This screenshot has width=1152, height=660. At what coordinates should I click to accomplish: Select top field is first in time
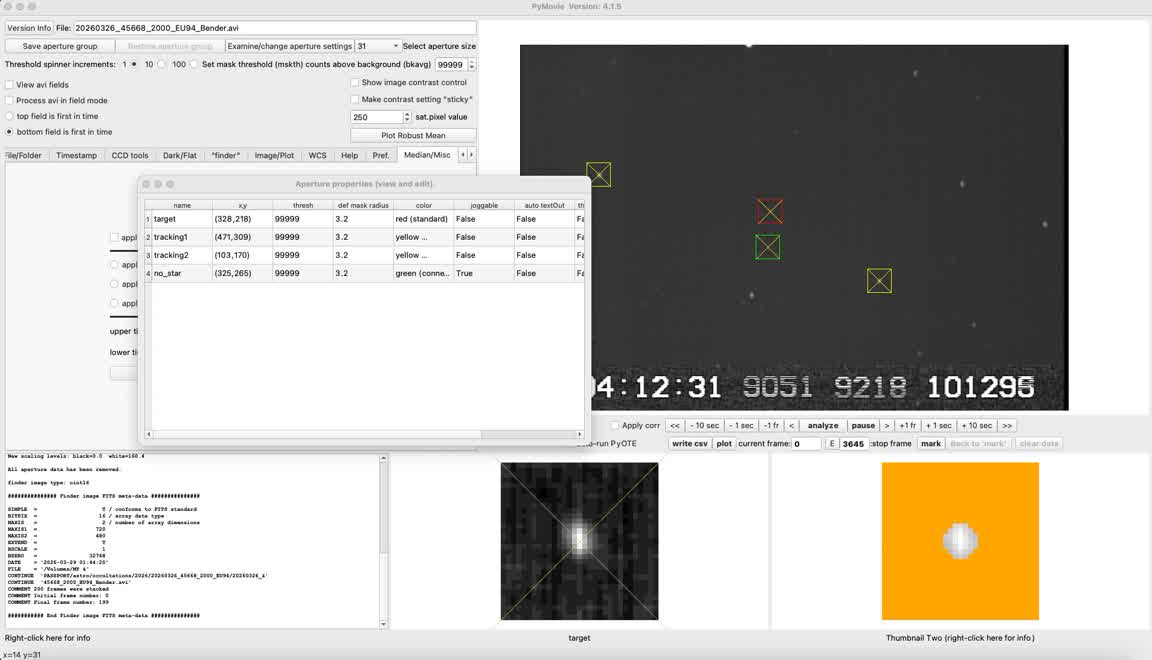(x=10, y=116)
